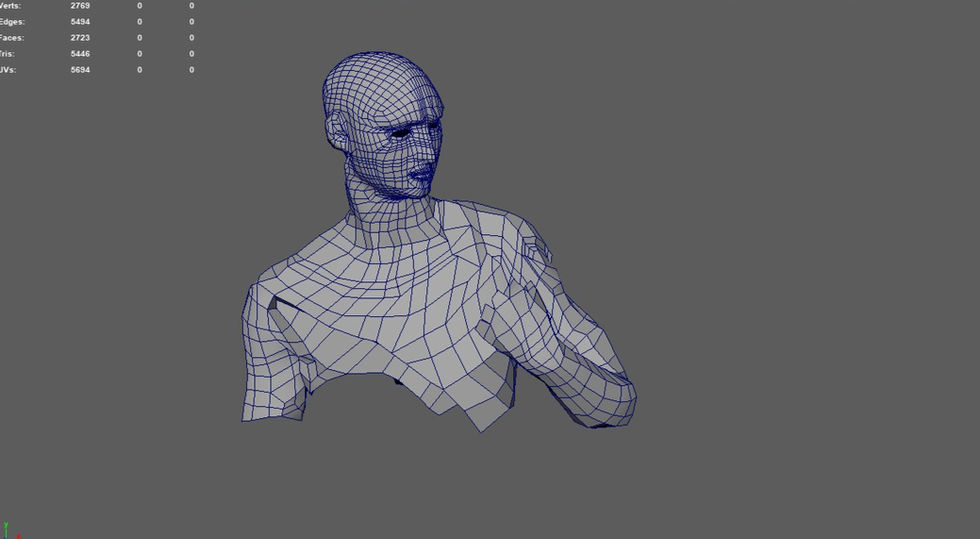Screen dimensions: 980x539
Task: Click the "Edges:" poly count label
Action: tap(12, 22)
